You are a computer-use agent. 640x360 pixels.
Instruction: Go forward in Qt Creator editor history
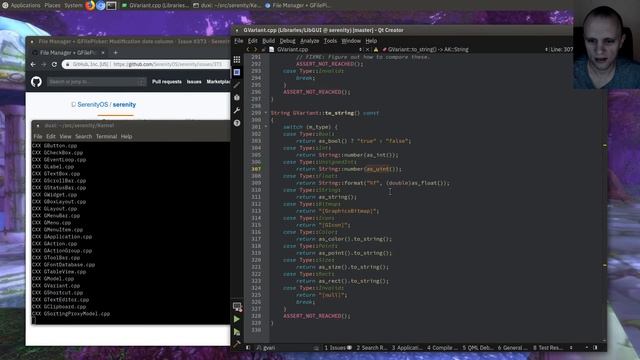click(256, 49)
